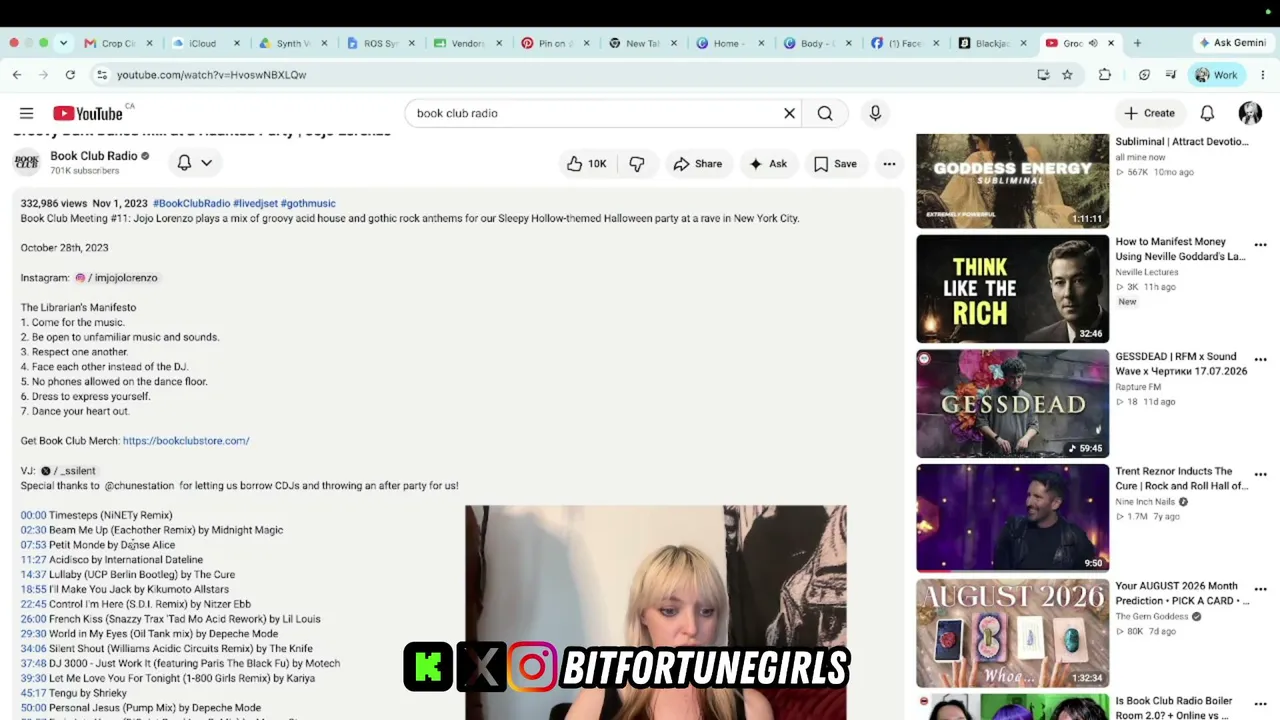Open Chrome media controls in toolbar
Viewport: 1280px width, 720px height.
click(x=1170, y=75)
